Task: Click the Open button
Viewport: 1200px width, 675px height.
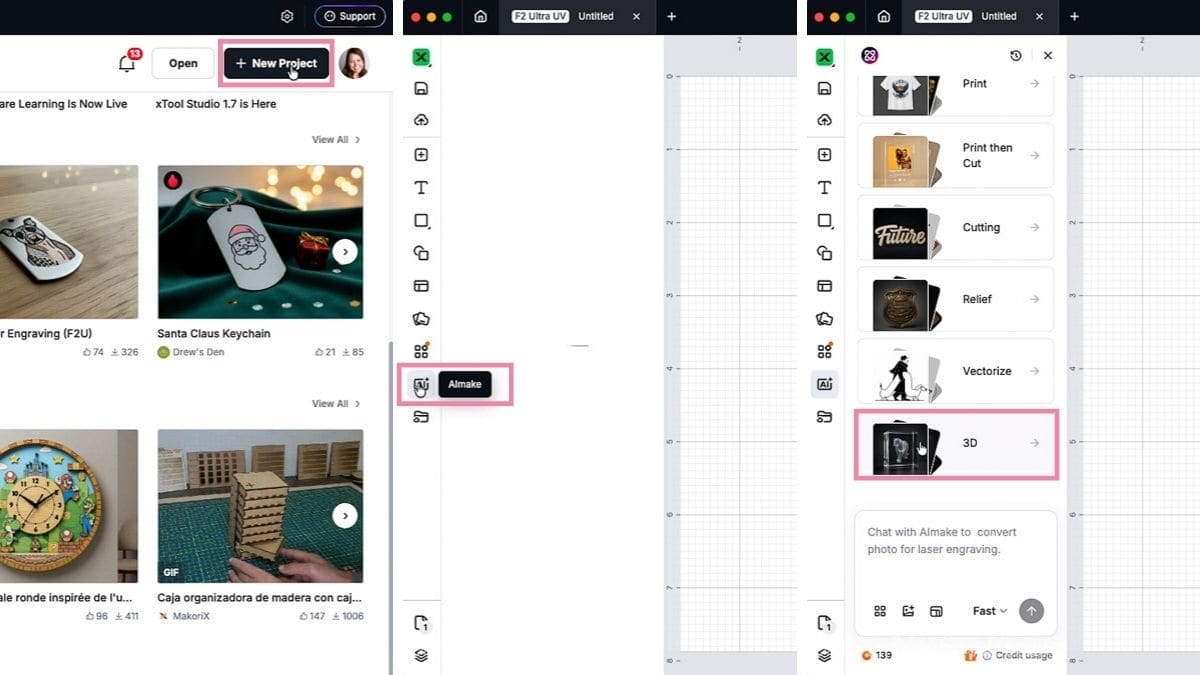Action: coord(183,63)
